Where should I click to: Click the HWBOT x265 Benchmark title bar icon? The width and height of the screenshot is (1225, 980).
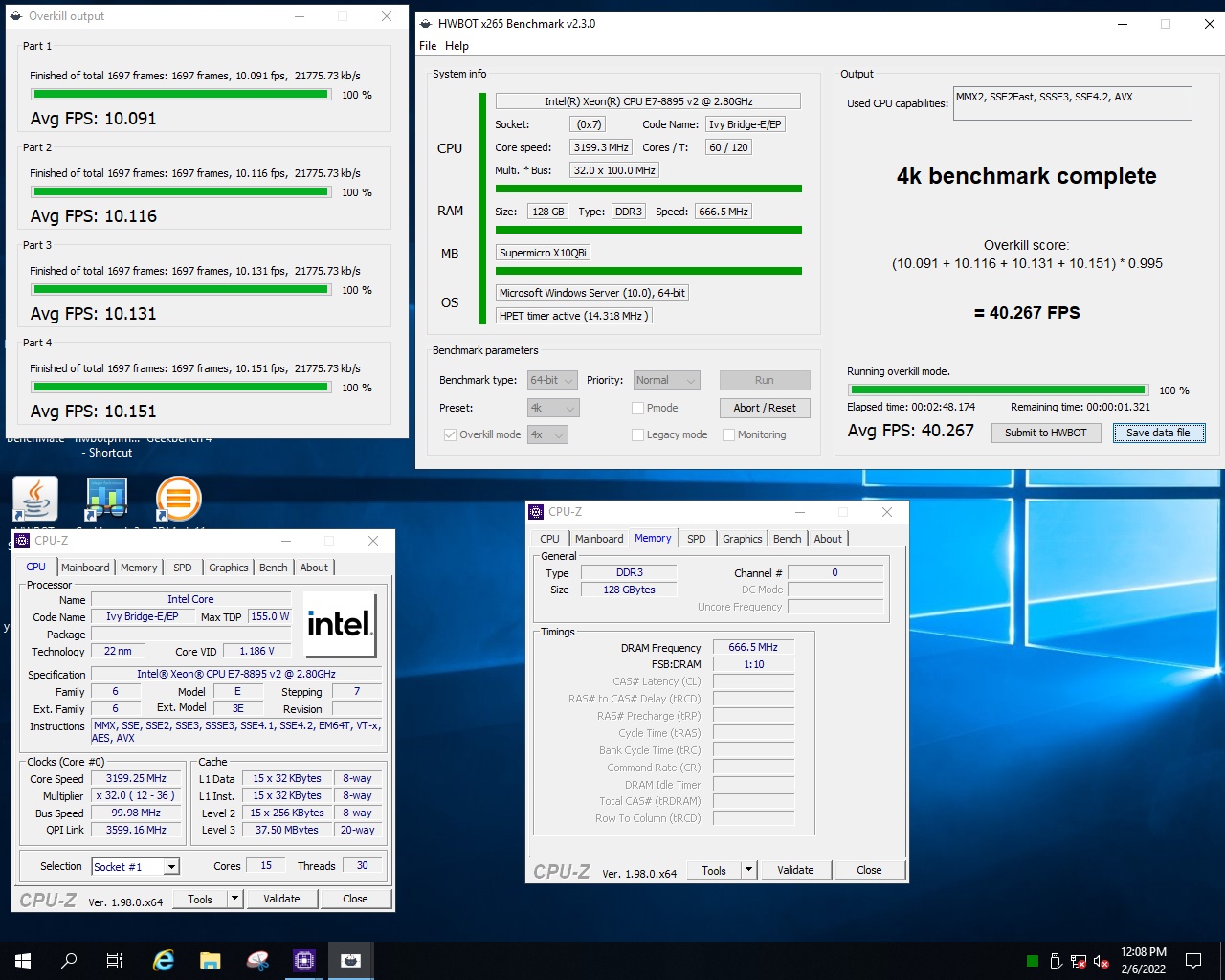coord(425,24)
